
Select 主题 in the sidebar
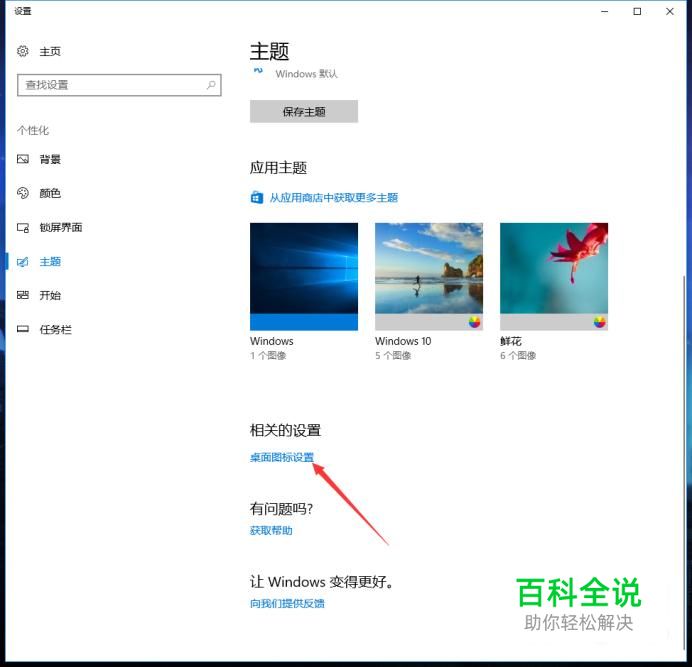pos(50,262)
